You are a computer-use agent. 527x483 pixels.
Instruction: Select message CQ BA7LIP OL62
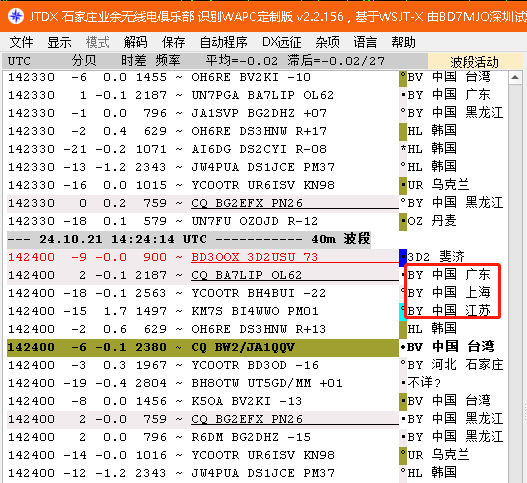click(x=246, y=275)
